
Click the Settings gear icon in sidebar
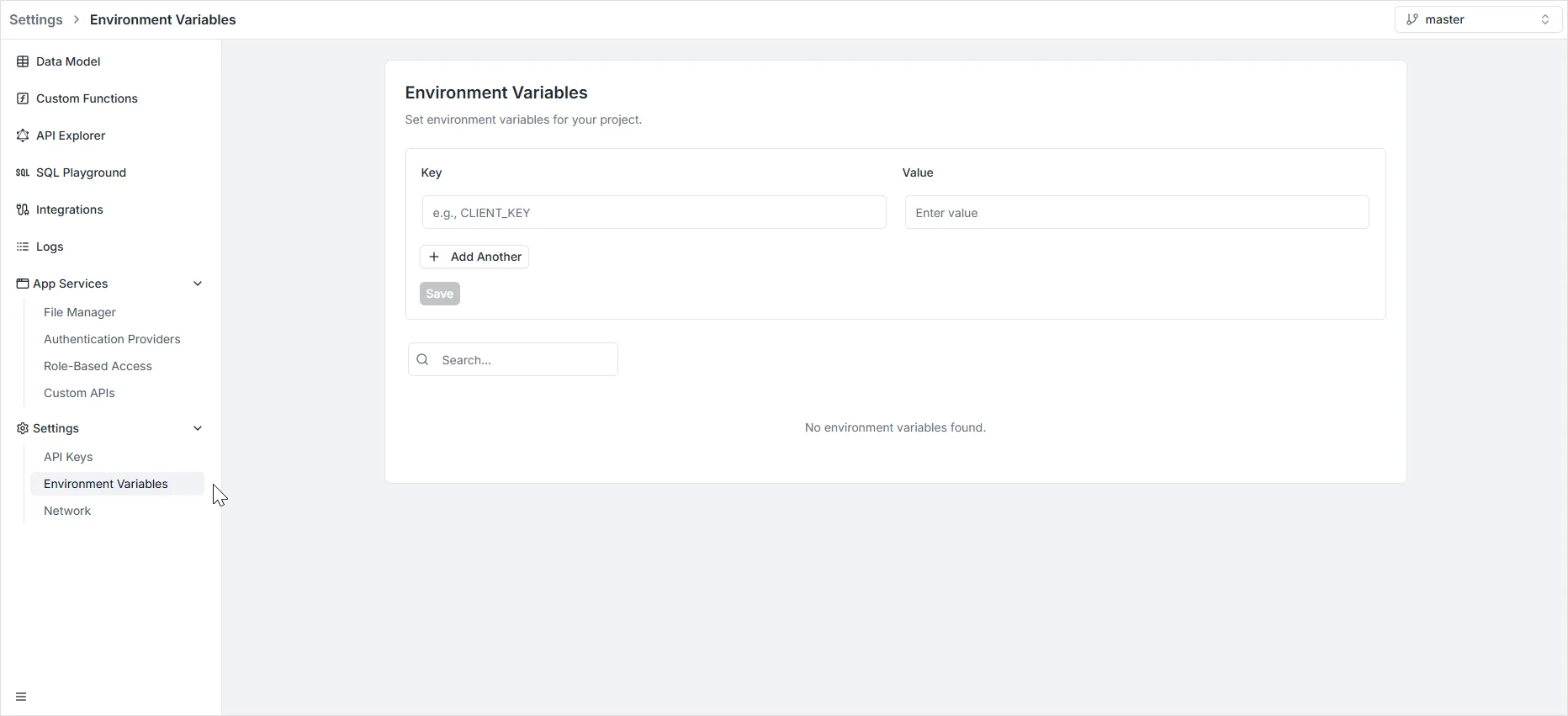click(23, 428)
